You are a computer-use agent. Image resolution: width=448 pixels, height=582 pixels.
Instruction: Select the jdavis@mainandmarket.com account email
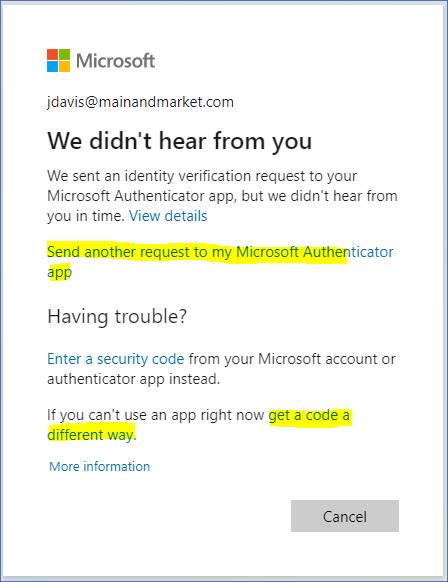point(140,102)
